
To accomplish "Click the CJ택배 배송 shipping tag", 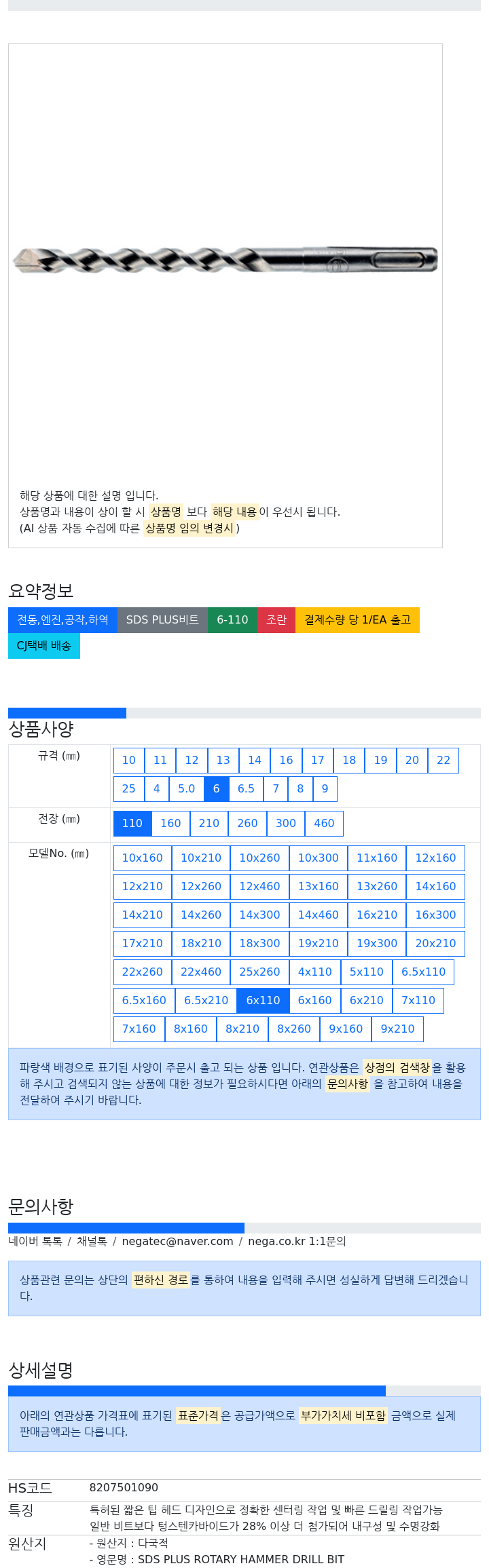I will [x=44, y=645].
